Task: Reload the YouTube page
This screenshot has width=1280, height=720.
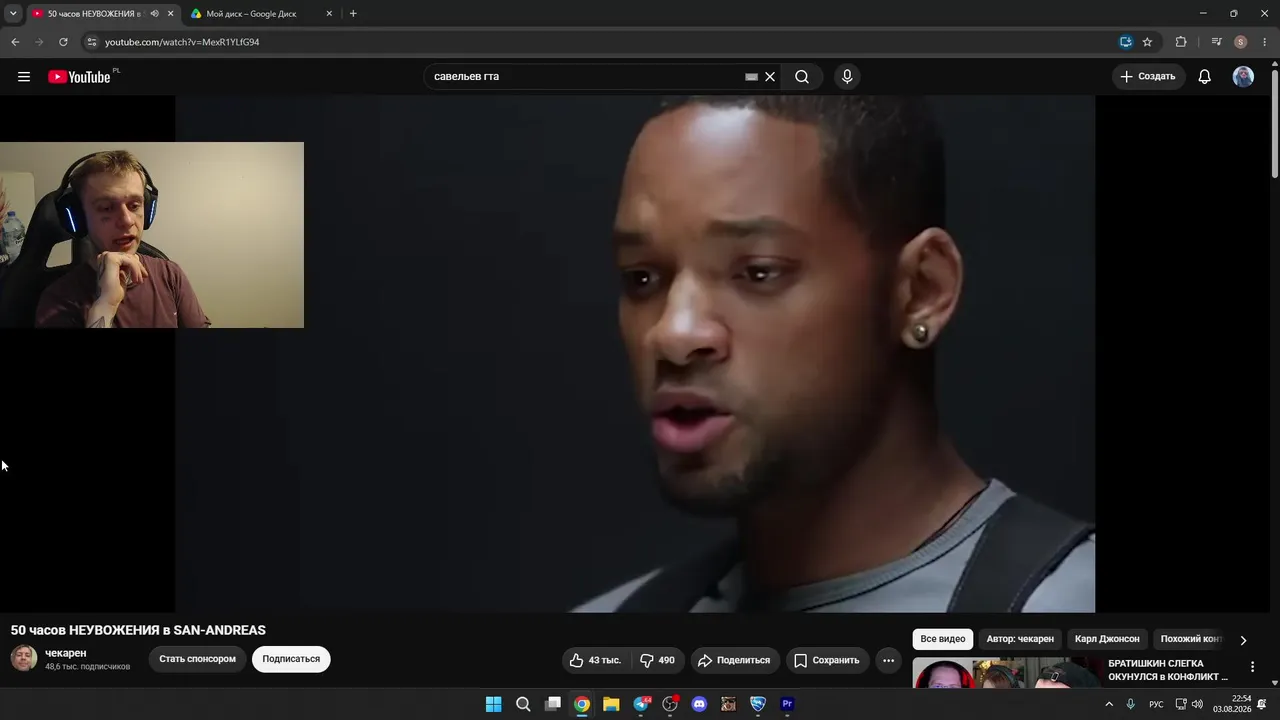Action: coord(63,42)
